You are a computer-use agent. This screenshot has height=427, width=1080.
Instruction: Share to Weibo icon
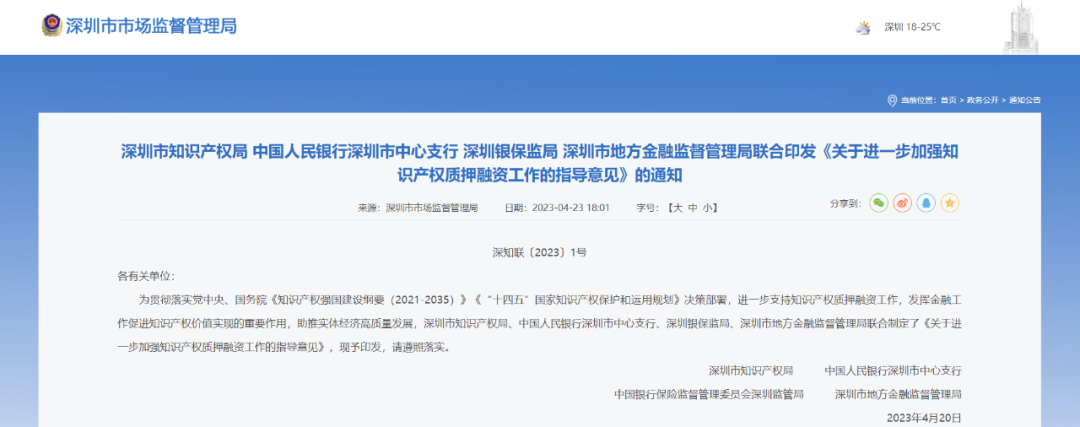[x=902, y=203]
